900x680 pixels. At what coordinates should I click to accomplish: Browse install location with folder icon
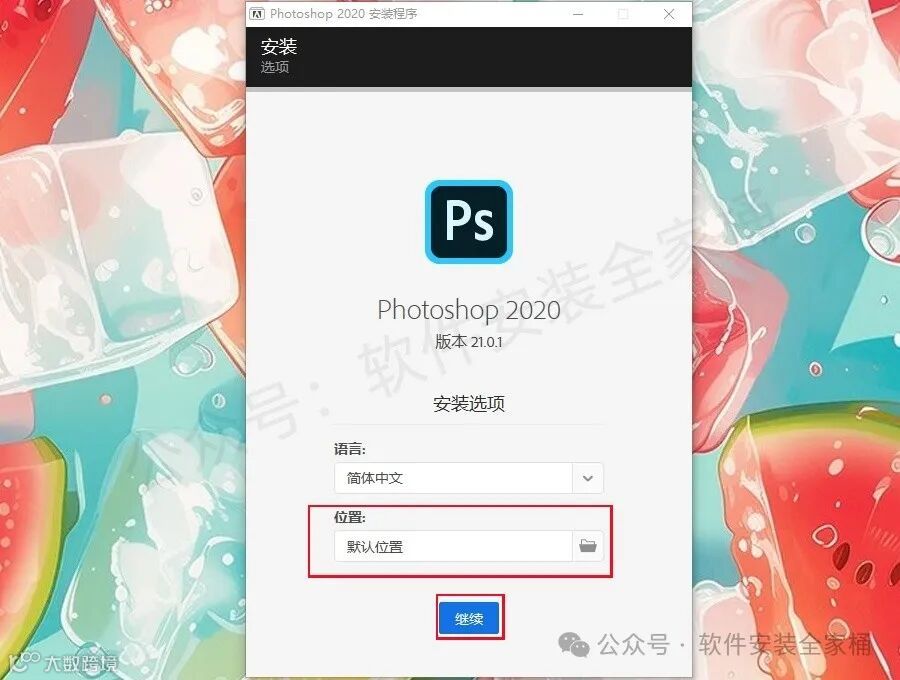(588, 546)
